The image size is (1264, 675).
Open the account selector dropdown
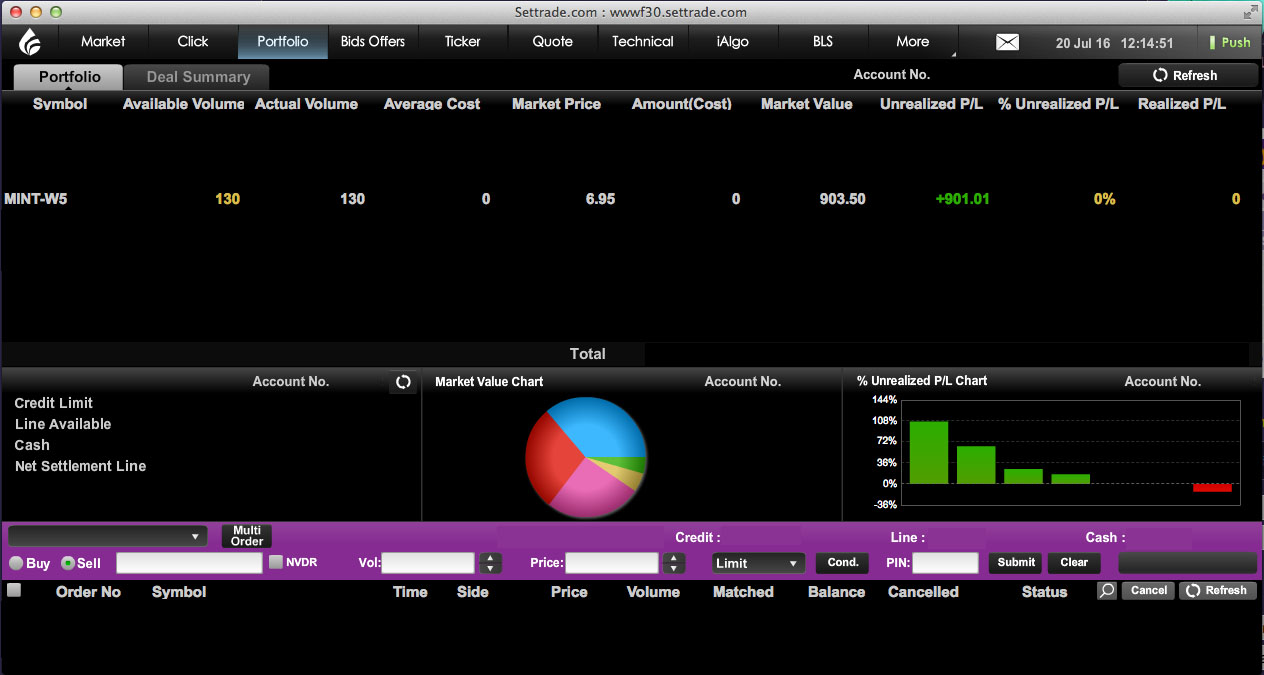[x=107, y=536]
